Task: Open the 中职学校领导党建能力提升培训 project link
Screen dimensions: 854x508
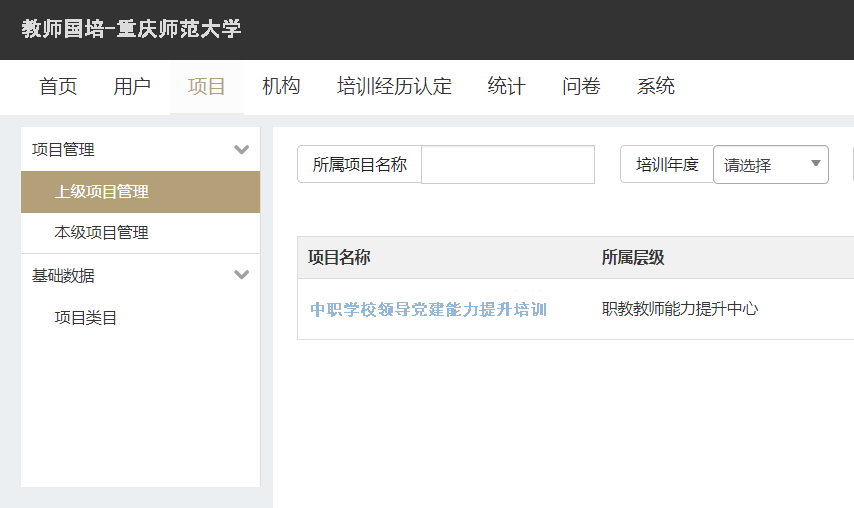Action: point(428,309)
